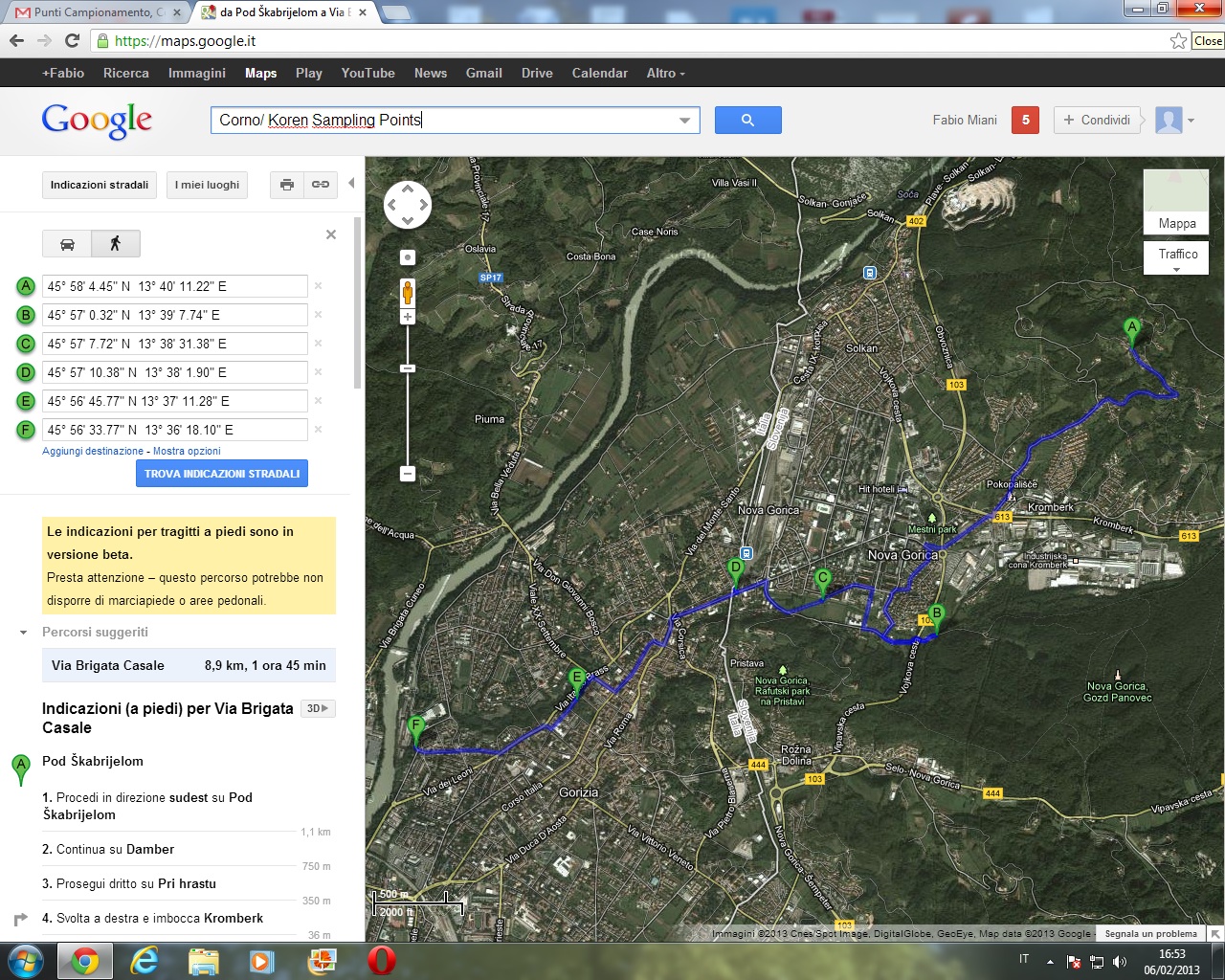Collapse the Percorsi suggeriti section
Viewport: 1225px width, 980px height.
(x=23, y=633)
